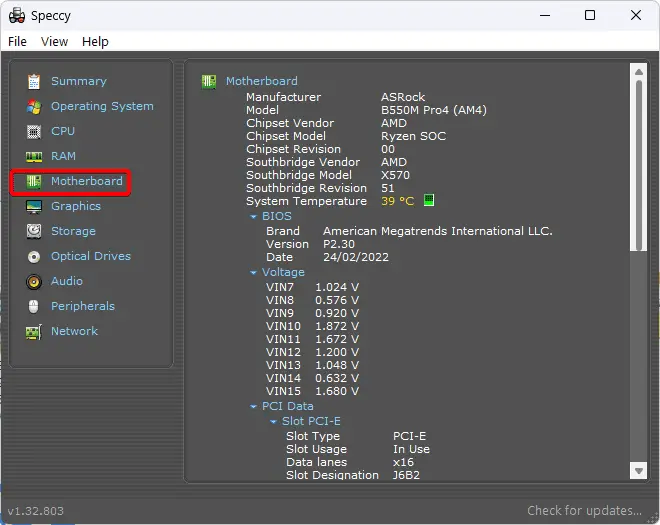Image resolution: width=660 pixels, height=525 pixels.
Task: View the Optical Drives section
Action: [x=91, y=256]
